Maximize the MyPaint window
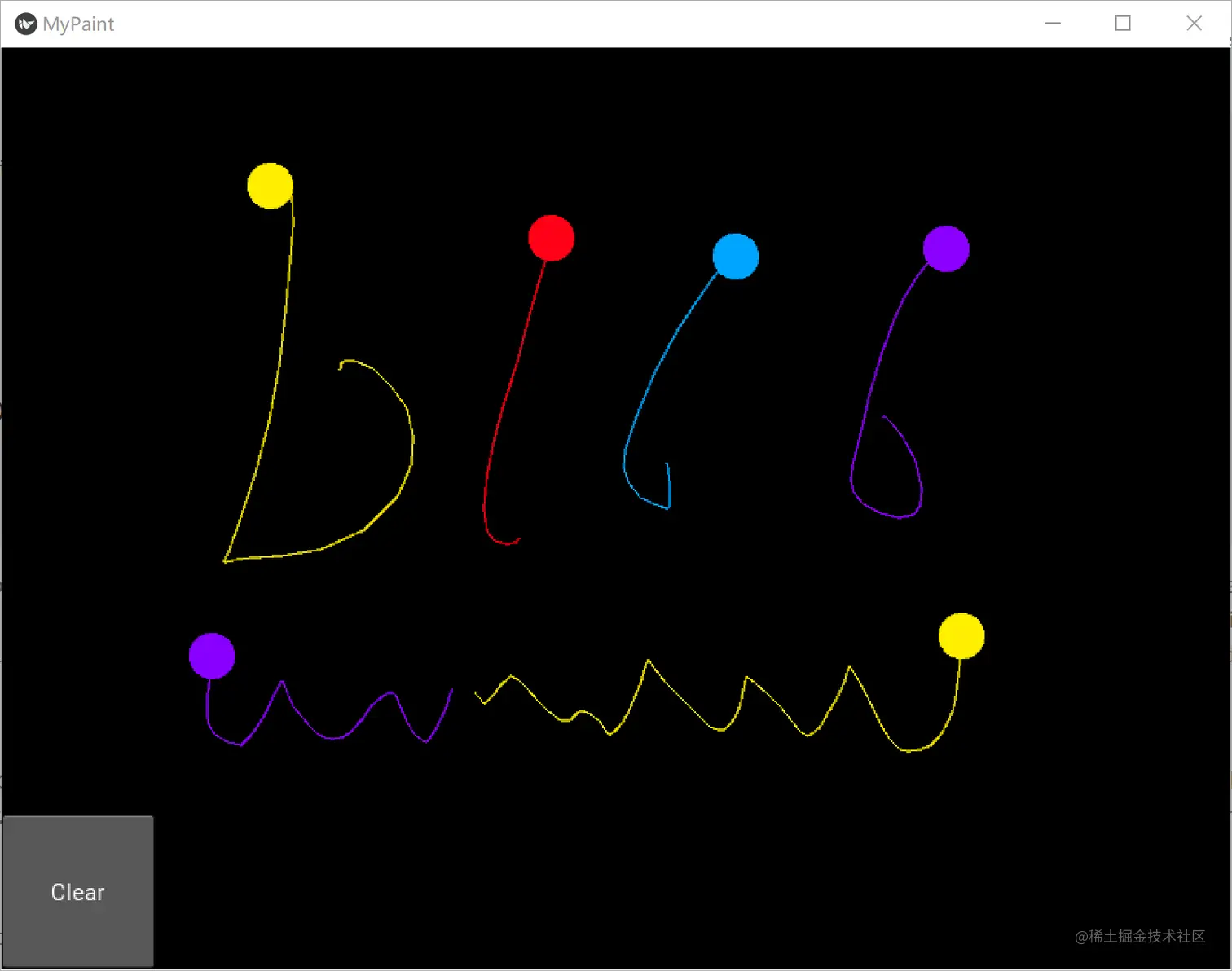Image resolution: width=1232 pixels, height=971 pixels. coord(1123,24)
